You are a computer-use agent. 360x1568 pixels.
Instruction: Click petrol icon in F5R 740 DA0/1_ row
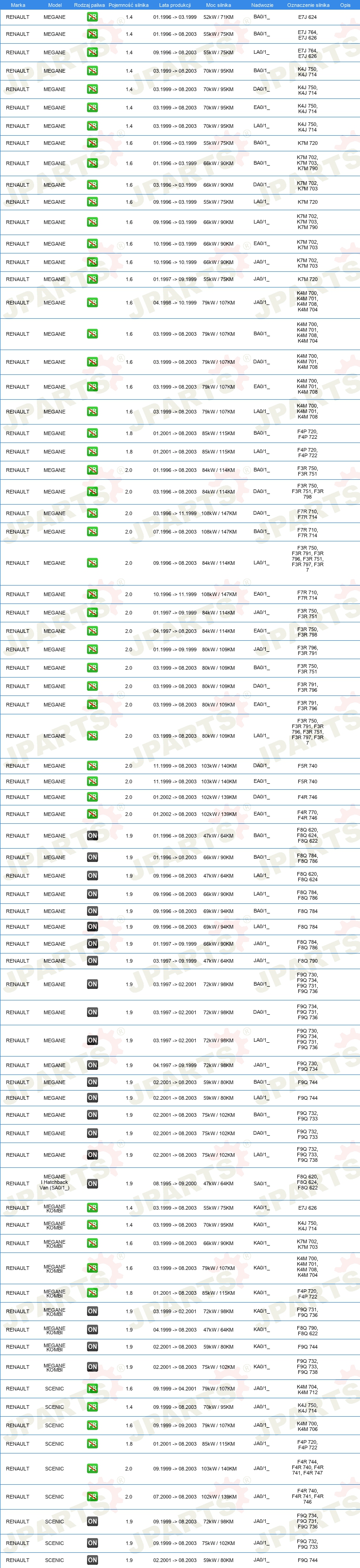92,766
